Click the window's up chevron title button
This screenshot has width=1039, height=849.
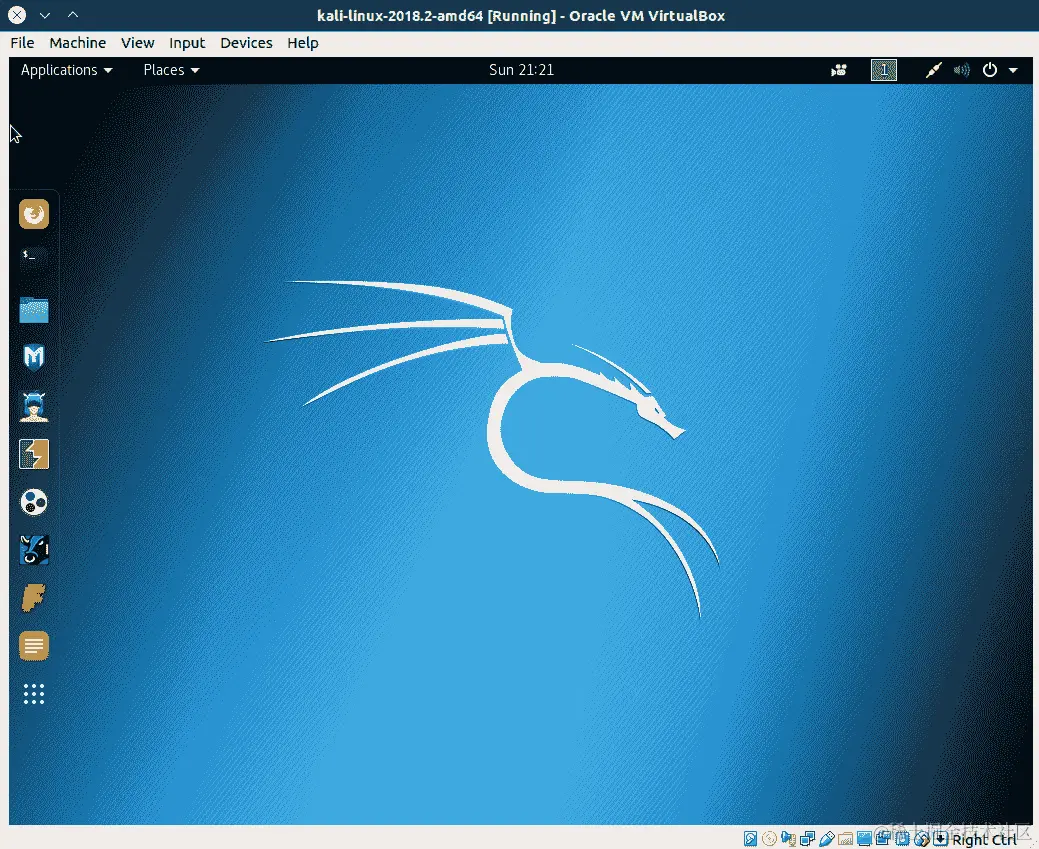pos(73,15)
